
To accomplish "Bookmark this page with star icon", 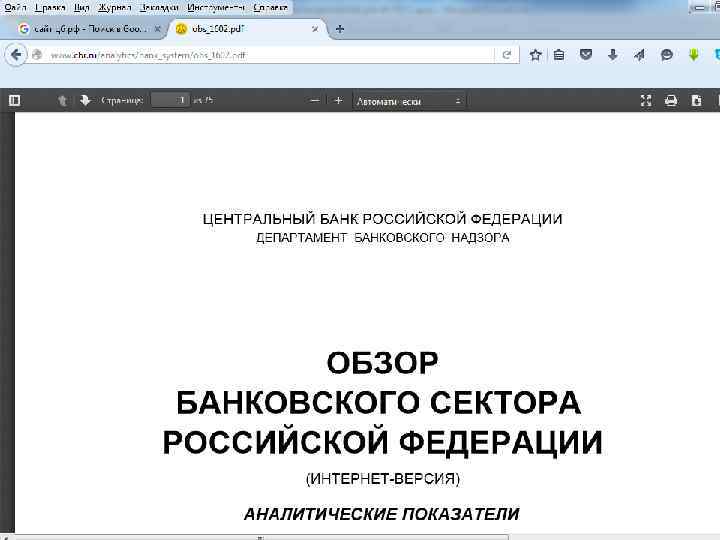I will [x=535, y=55].
